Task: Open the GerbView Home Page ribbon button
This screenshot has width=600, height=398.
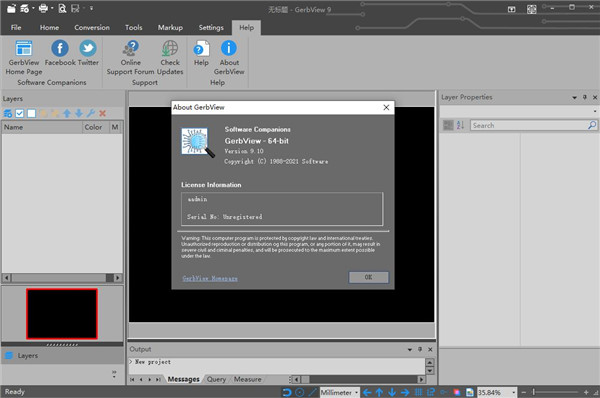Action: 24,57
